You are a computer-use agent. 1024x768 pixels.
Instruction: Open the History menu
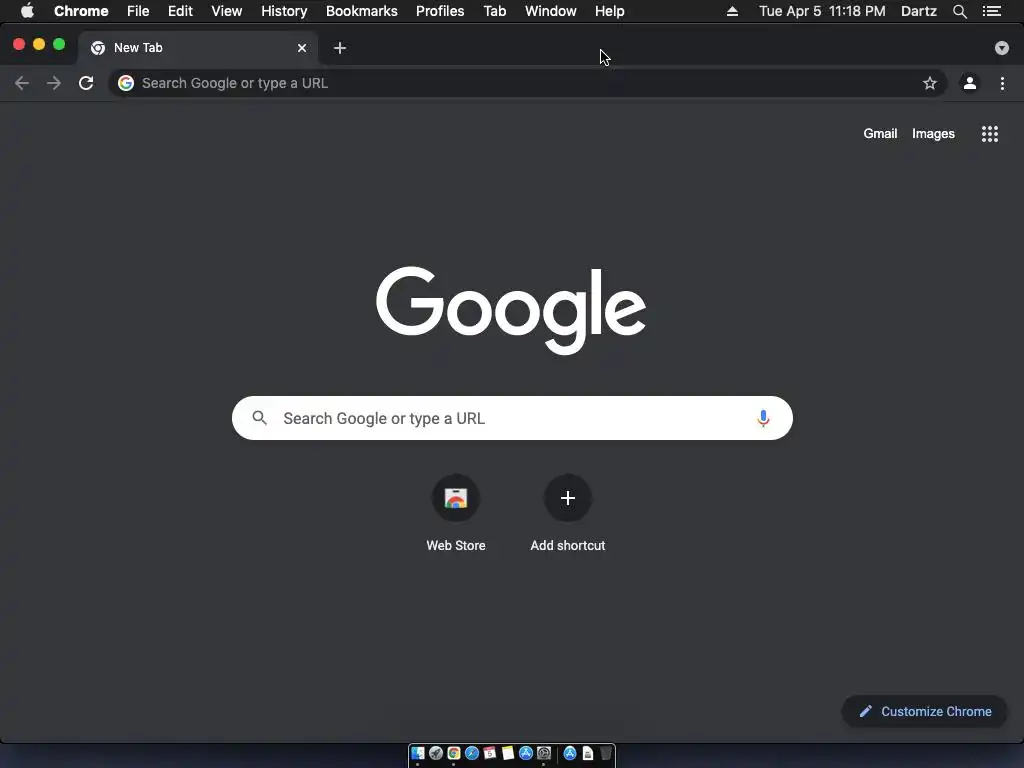(284, 11)
